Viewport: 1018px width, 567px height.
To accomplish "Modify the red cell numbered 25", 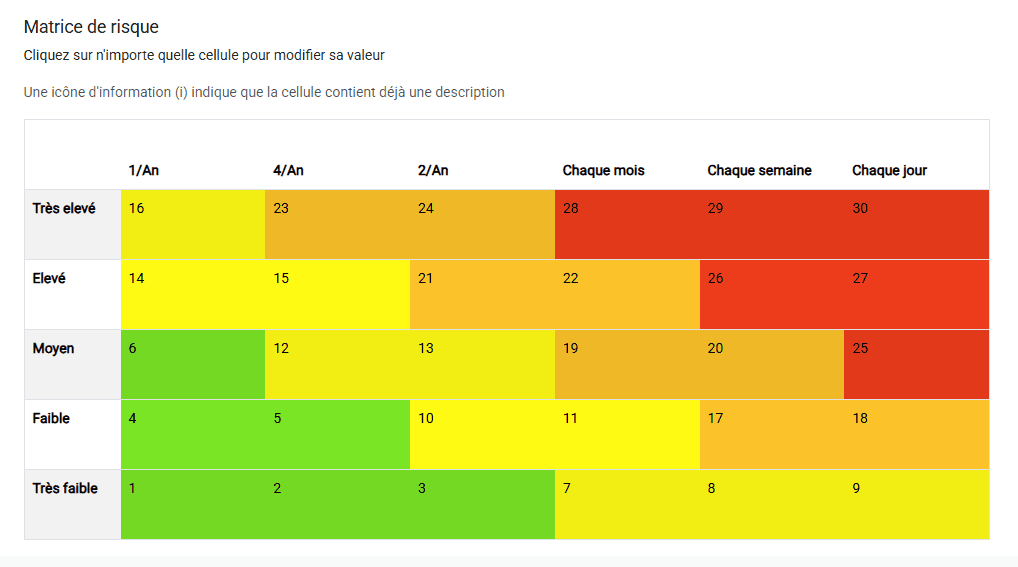I will point(916,364).
